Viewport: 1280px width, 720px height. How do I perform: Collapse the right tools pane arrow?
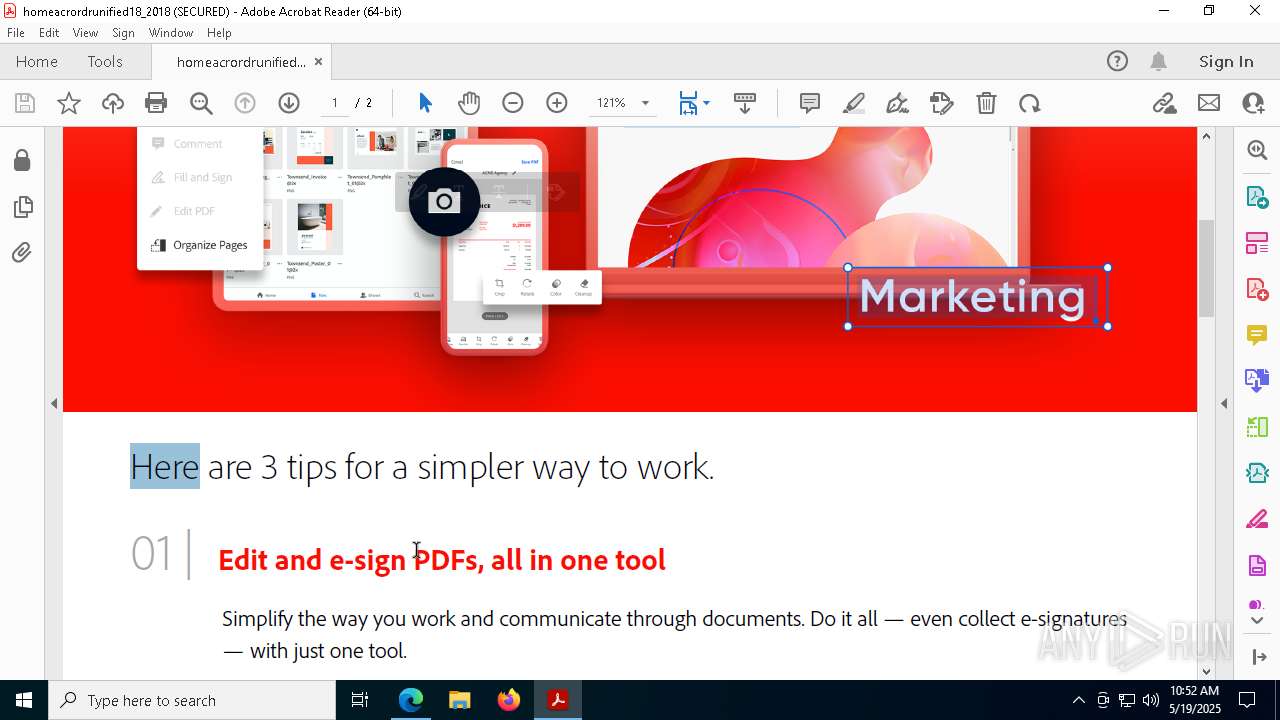click(x=1224, y=404)
